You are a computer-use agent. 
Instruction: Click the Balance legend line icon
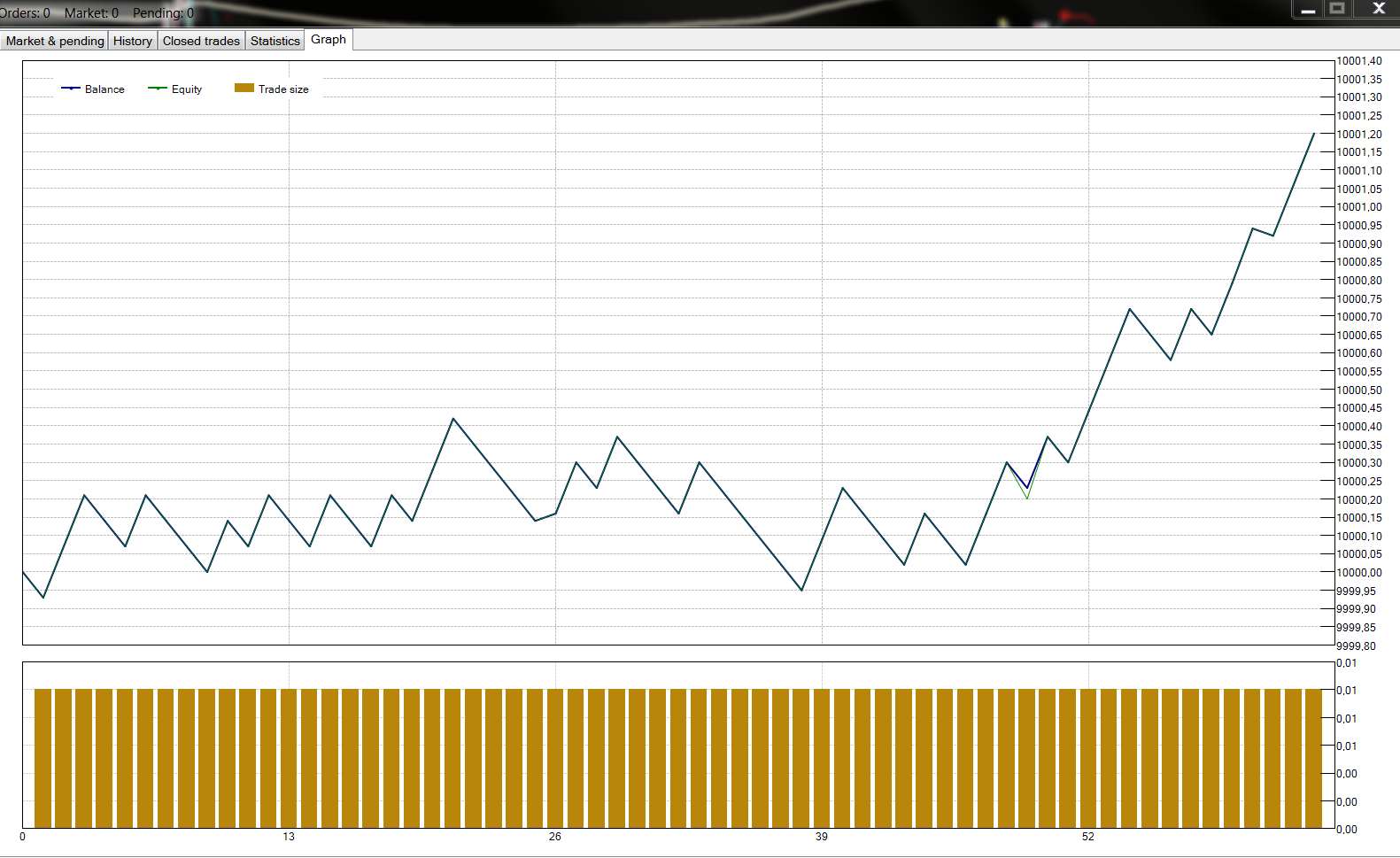[x=71, y=89]
